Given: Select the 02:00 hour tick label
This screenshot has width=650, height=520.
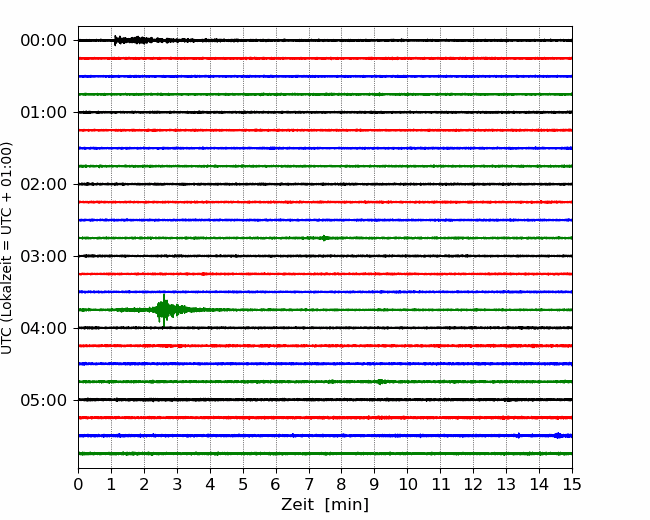Looking at the screenshot, I should pyautogui.click(x=43, y=184).
